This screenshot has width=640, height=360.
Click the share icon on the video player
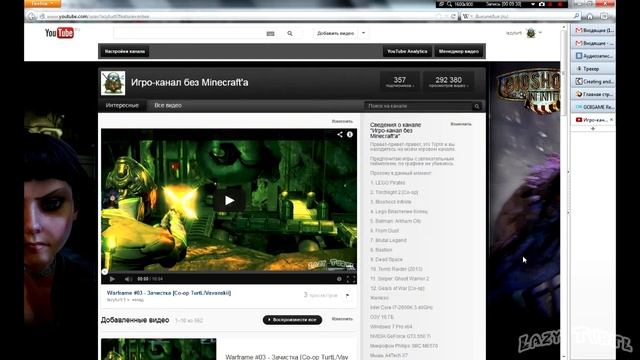pos(340,134)
